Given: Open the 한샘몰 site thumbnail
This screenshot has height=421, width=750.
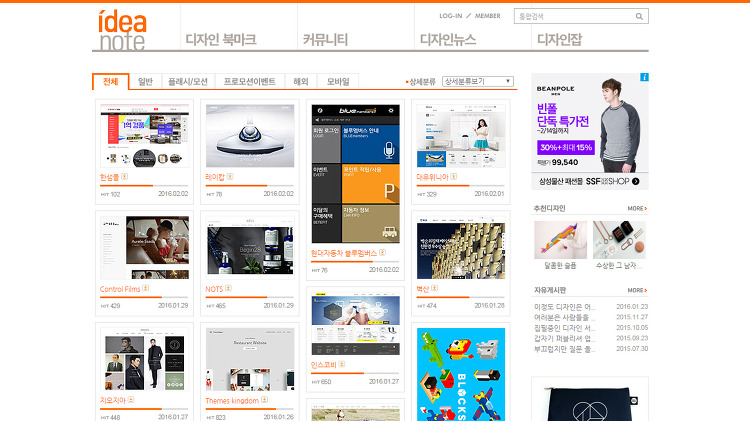Looking at the screenshot, I should (x=144, y=136).
